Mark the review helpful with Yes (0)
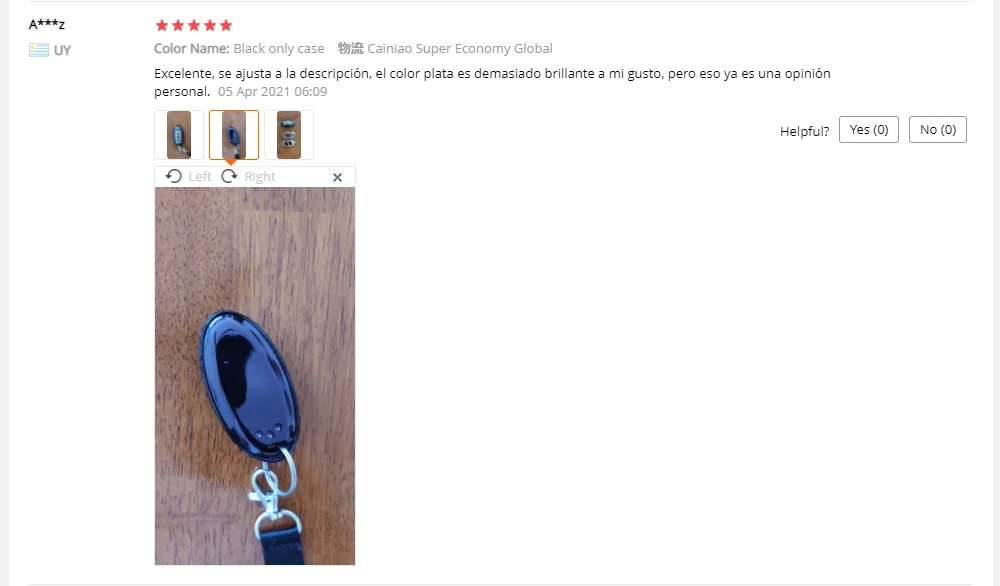Image resolution: width=1000 pixels, height=586 pixels. click(869, 129)
